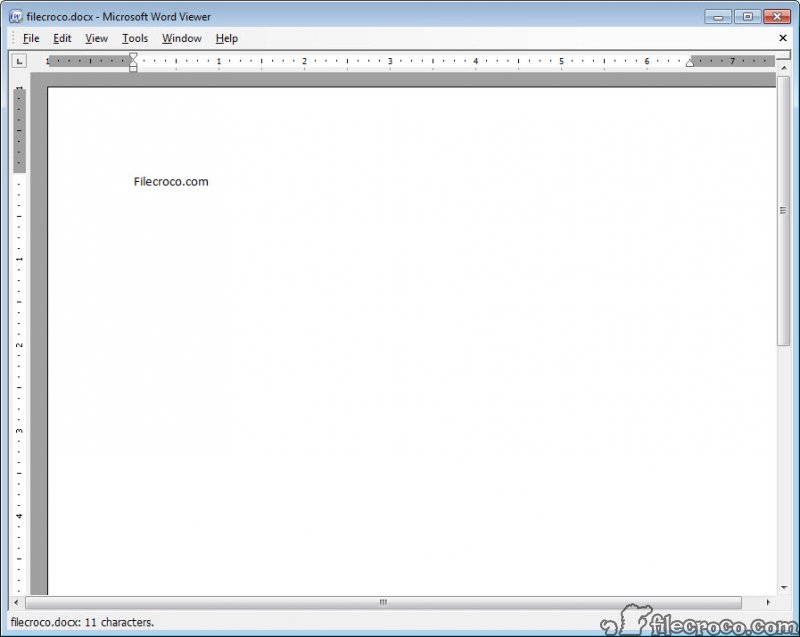Screen dimensions: 800x637
Task: Open the Window menu
Action: [x=182, y=38]
